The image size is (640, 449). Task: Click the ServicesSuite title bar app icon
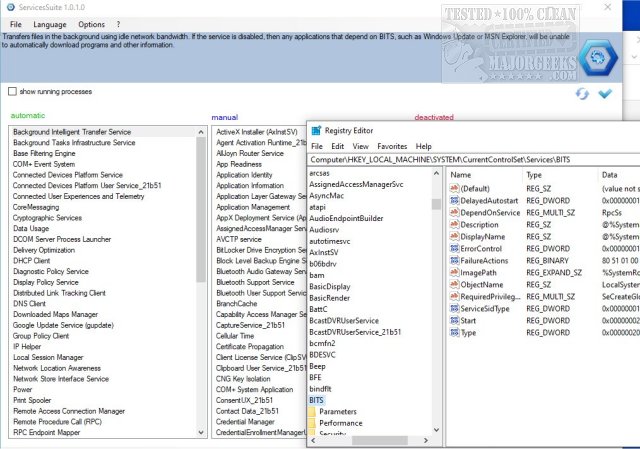[x=11, y=7]
